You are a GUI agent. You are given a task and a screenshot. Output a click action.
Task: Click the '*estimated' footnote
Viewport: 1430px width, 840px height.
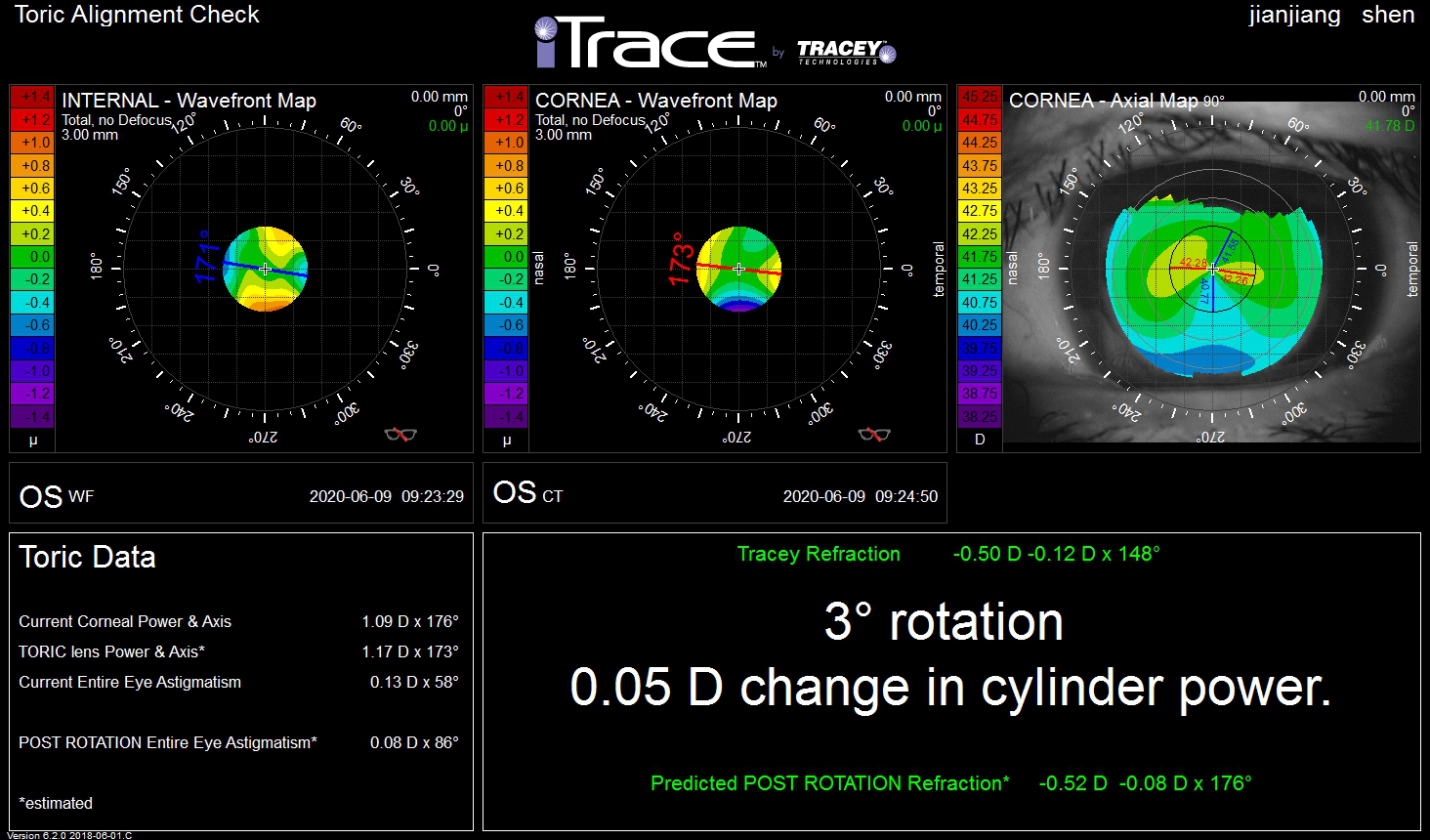coord(56,803)
